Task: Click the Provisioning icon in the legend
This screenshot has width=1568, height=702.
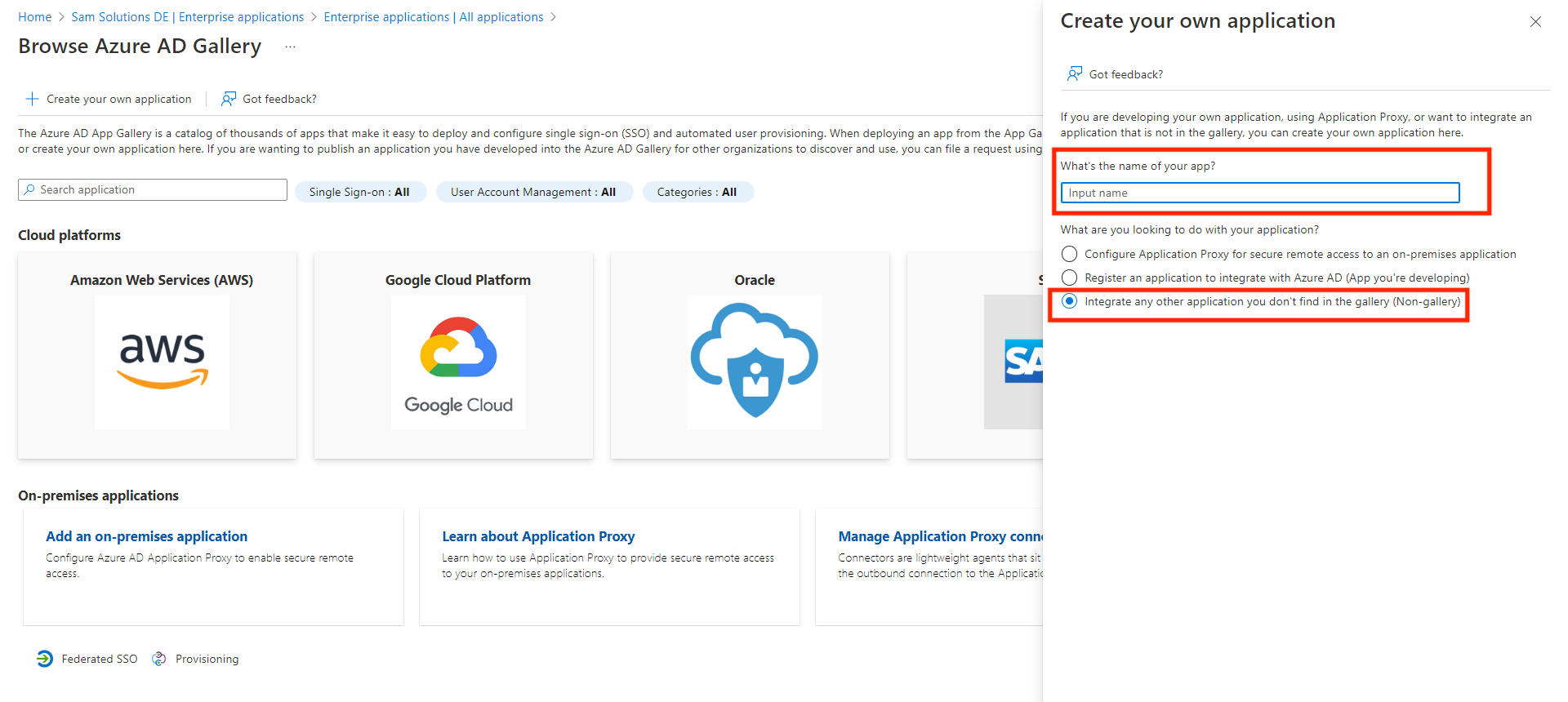Action: (x=159, y=659)
